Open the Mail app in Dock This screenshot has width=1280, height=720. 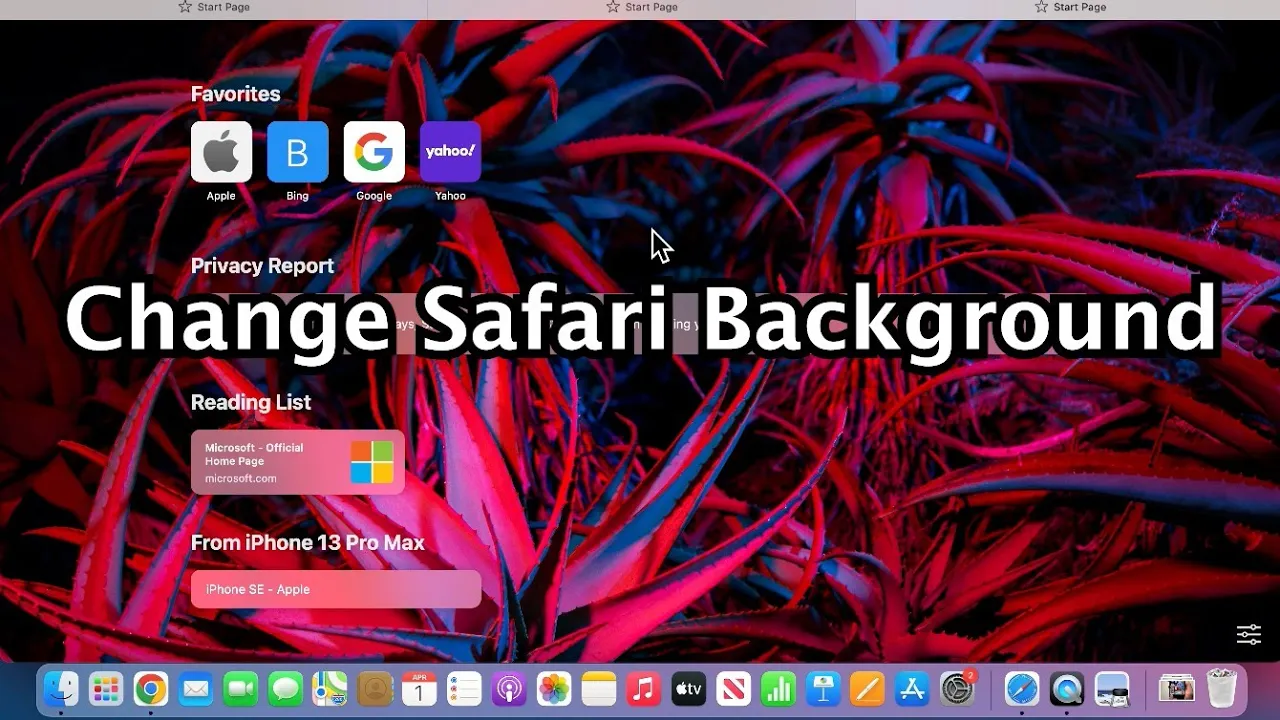(196, 689)
